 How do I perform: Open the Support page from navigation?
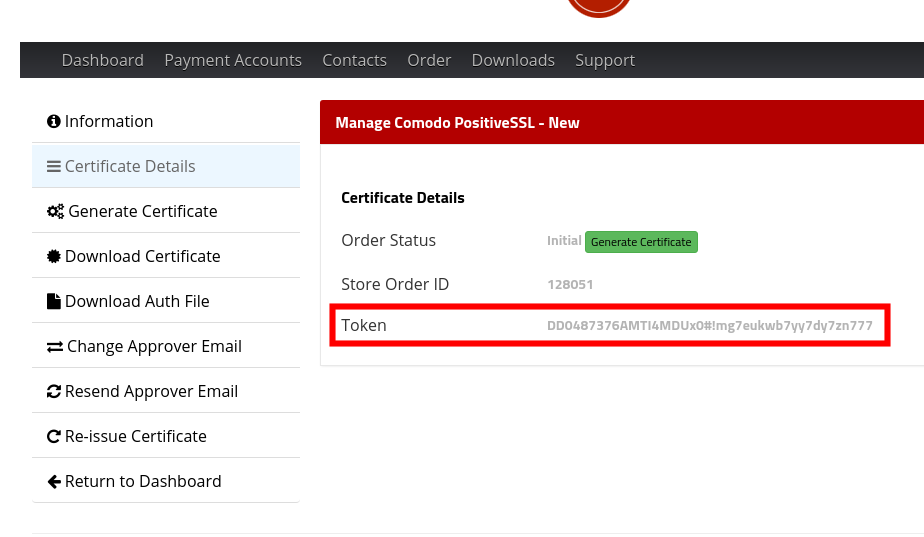point(605,60)
